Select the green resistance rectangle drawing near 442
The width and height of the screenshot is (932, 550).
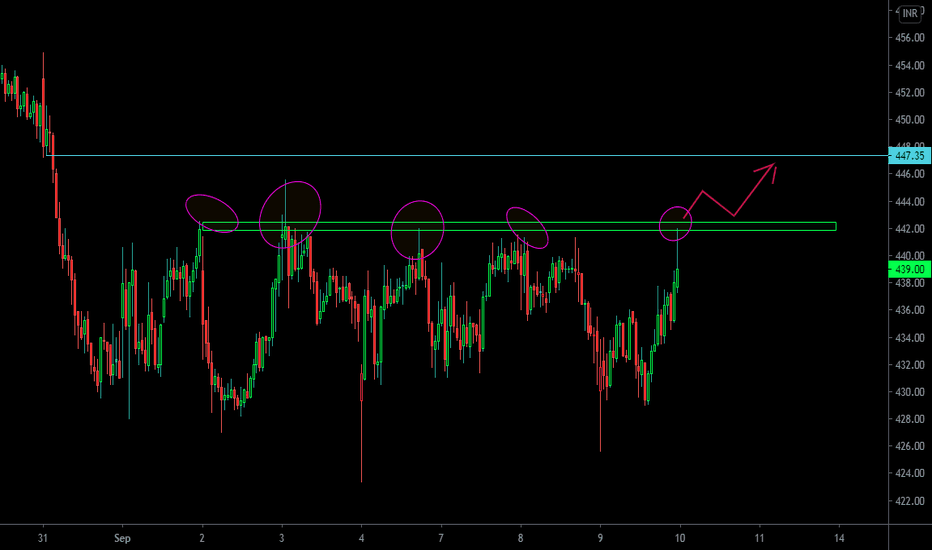[x=519, y=227]
